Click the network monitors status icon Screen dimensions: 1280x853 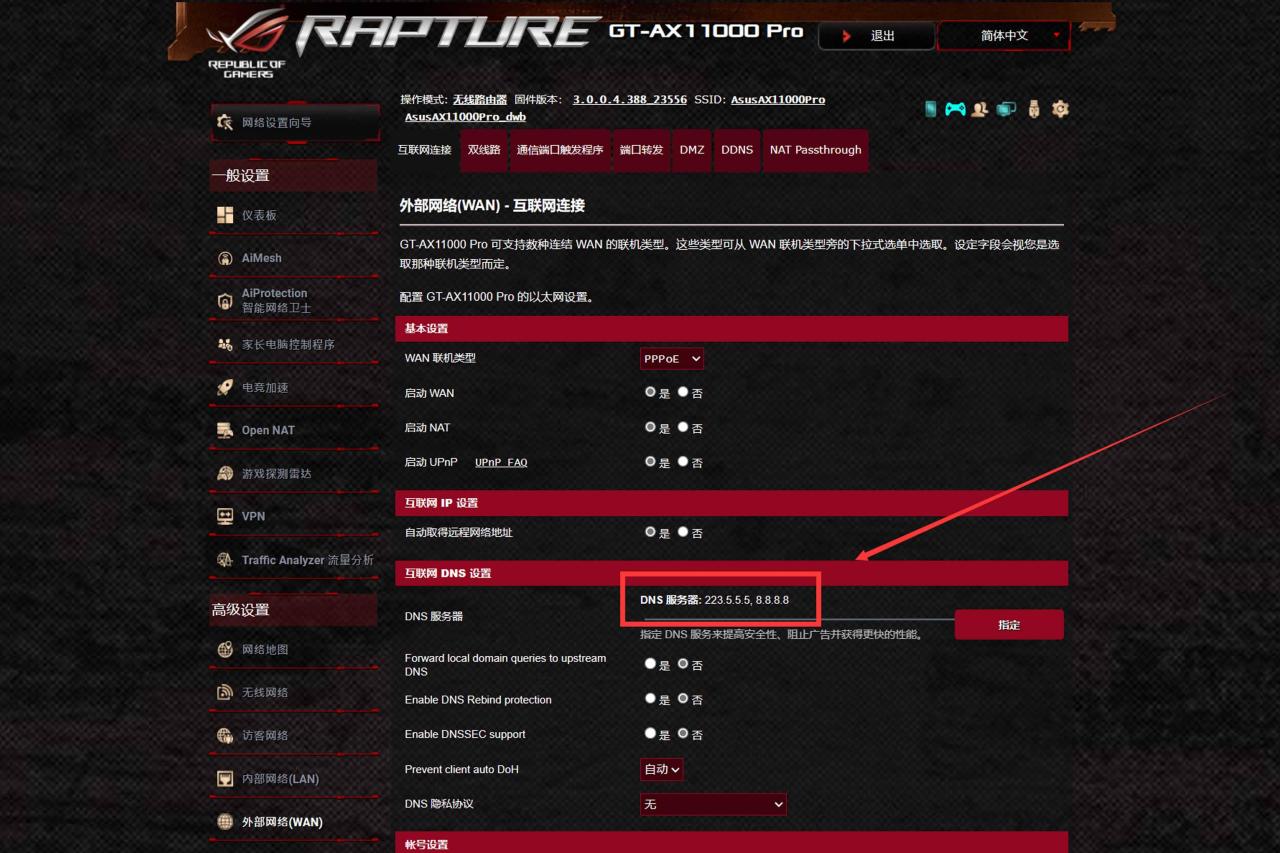pos(1007,109)
